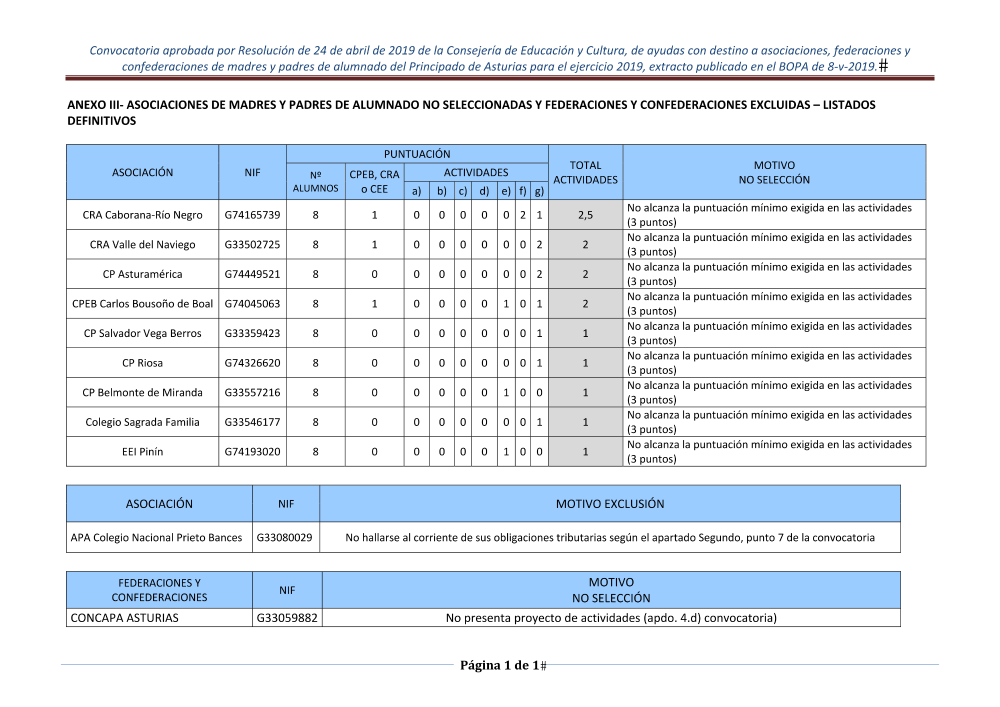Select NIF G33359423 for CP Salvador Vega Berros
Viewport: 1000px width, 707px height.
click(252, 333)
